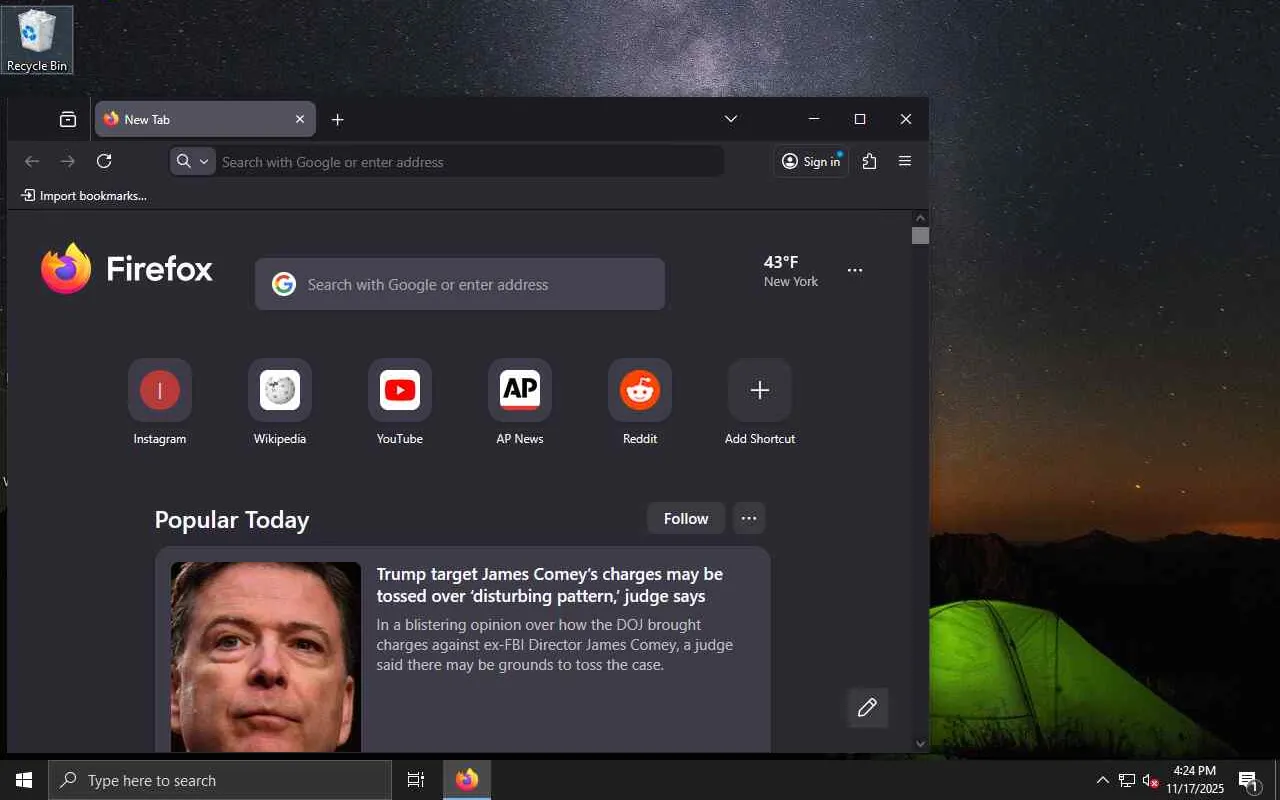1280x800 pixels.
Task: Open the Windows Start menu
Action: point(24,780)
